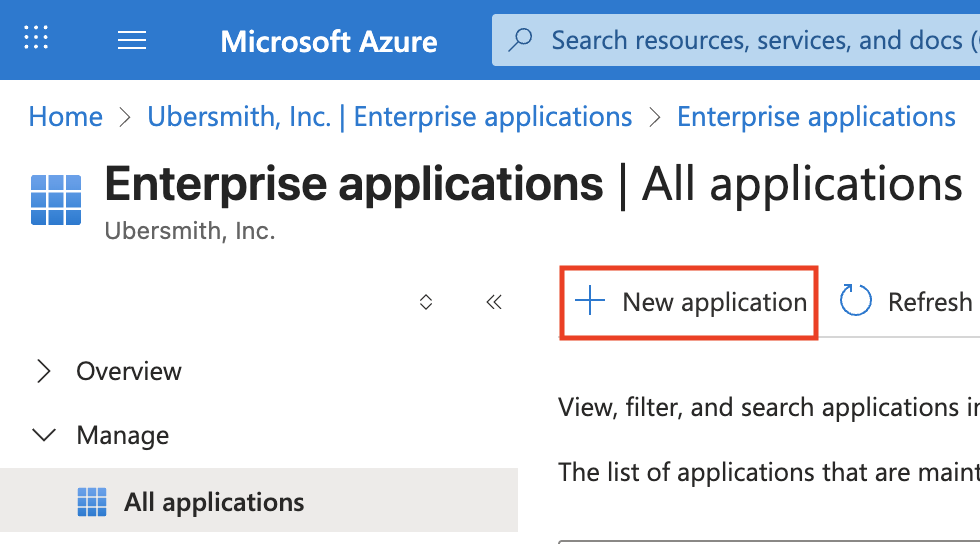Select All applications menu item
Screen dimensions: 980x544
coord(214,502)
